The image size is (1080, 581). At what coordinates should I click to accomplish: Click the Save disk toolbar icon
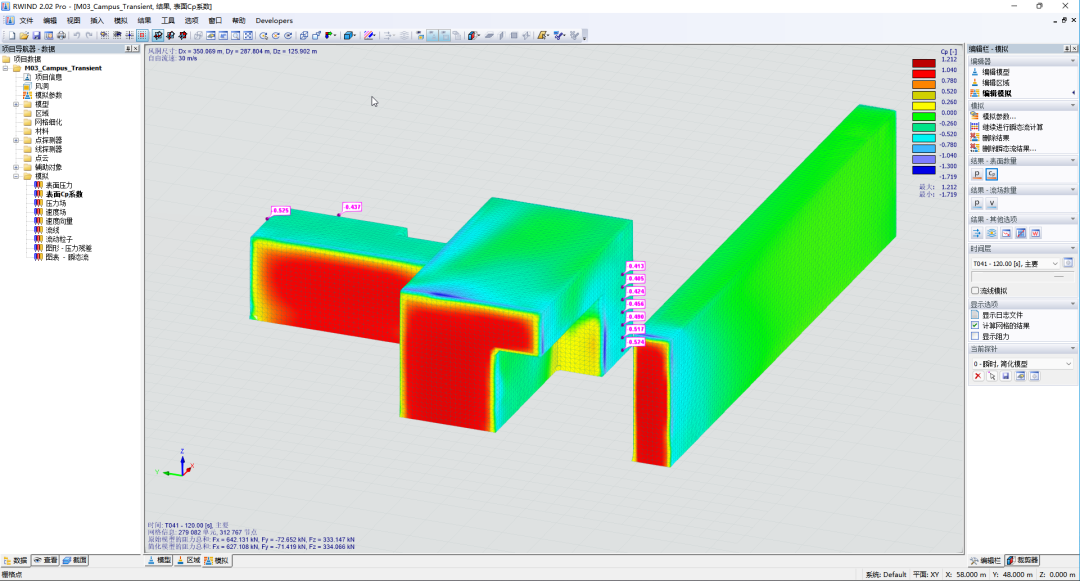(x=37, y=35)
